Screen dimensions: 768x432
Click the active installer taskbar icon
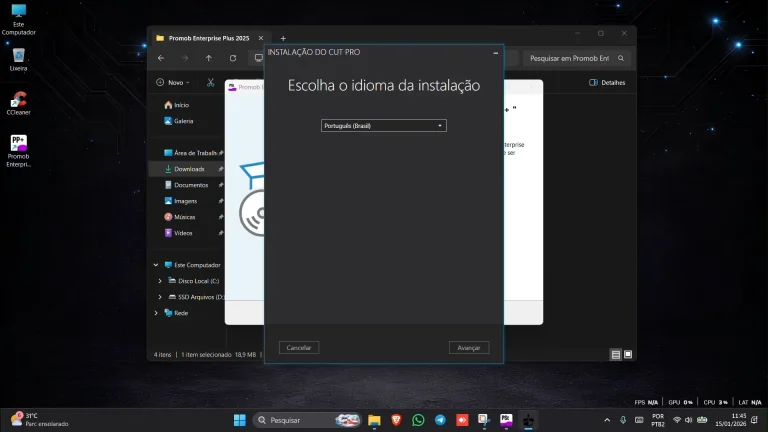click(x=528, y=420)
